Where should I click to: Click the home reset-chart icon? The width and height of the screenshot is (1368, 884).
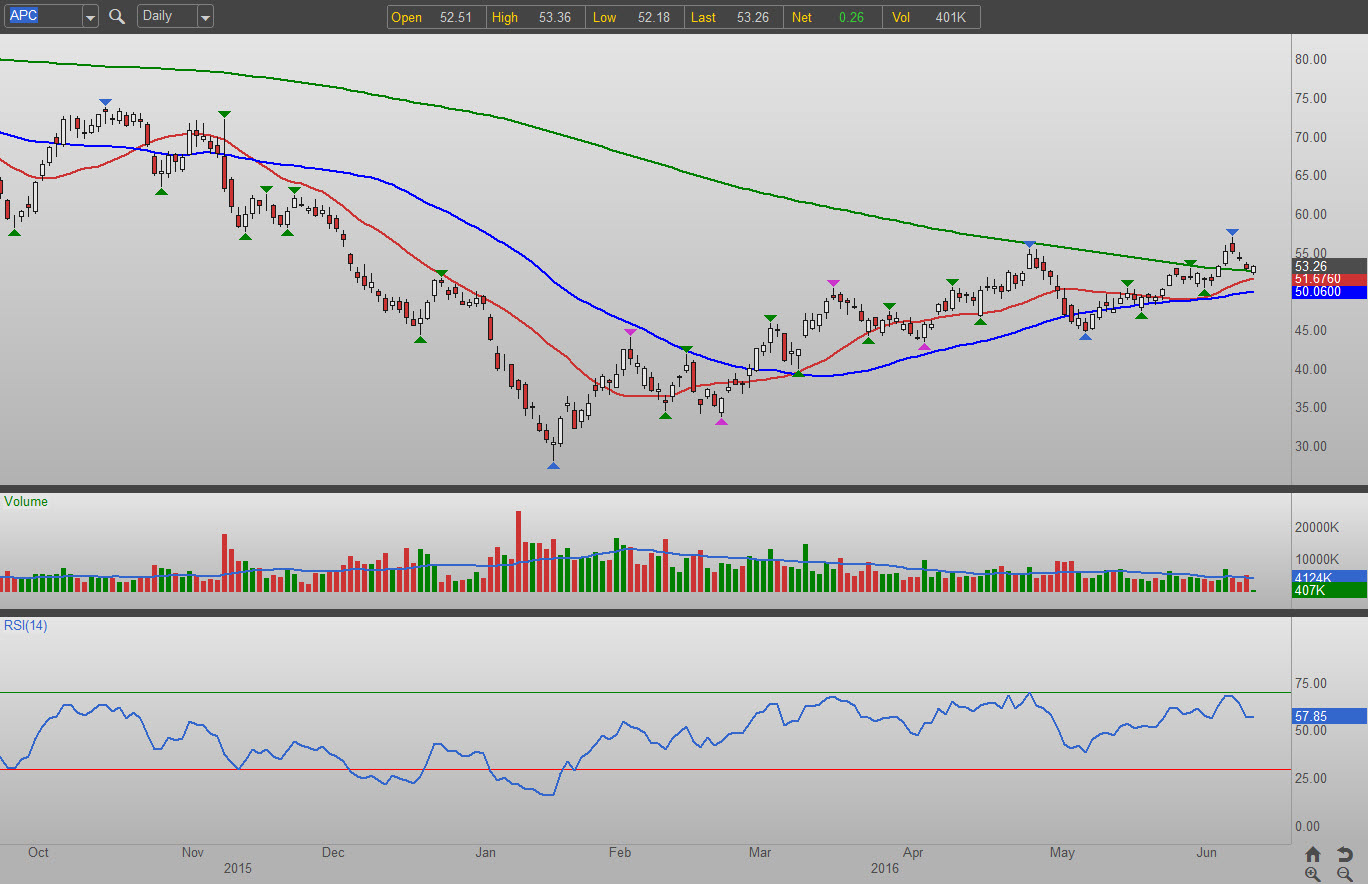click(1313, 854)
